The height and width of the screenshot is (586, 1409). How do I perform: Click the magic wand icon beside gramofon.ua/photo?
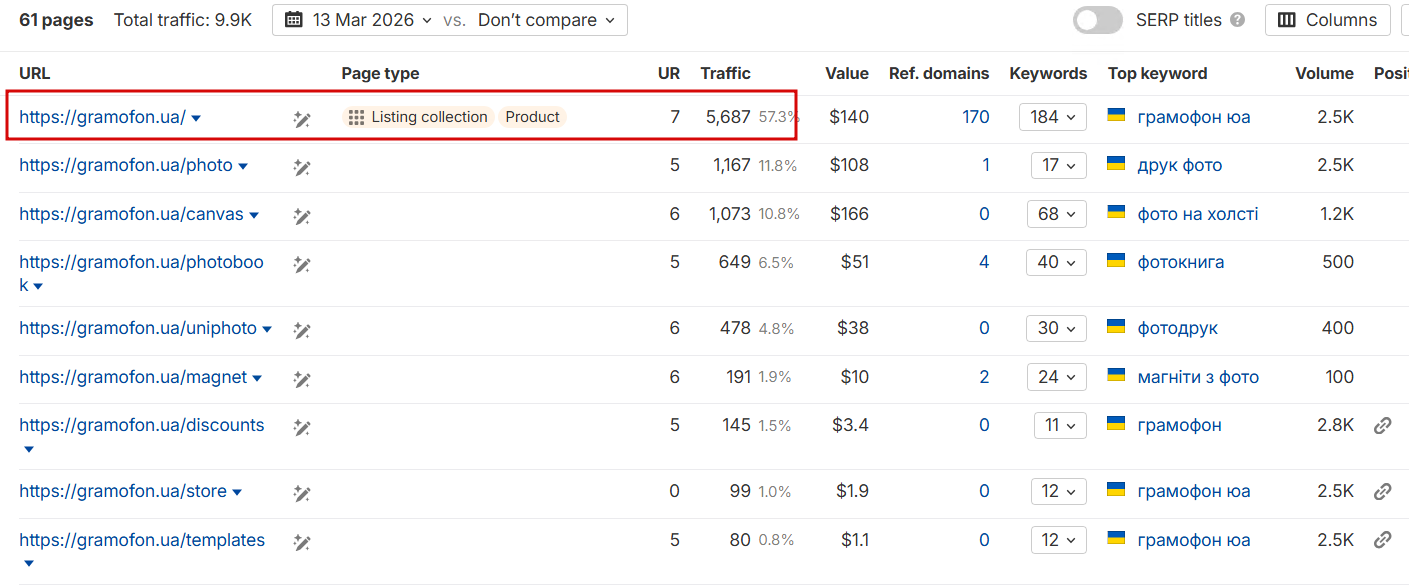pos(302,167)
